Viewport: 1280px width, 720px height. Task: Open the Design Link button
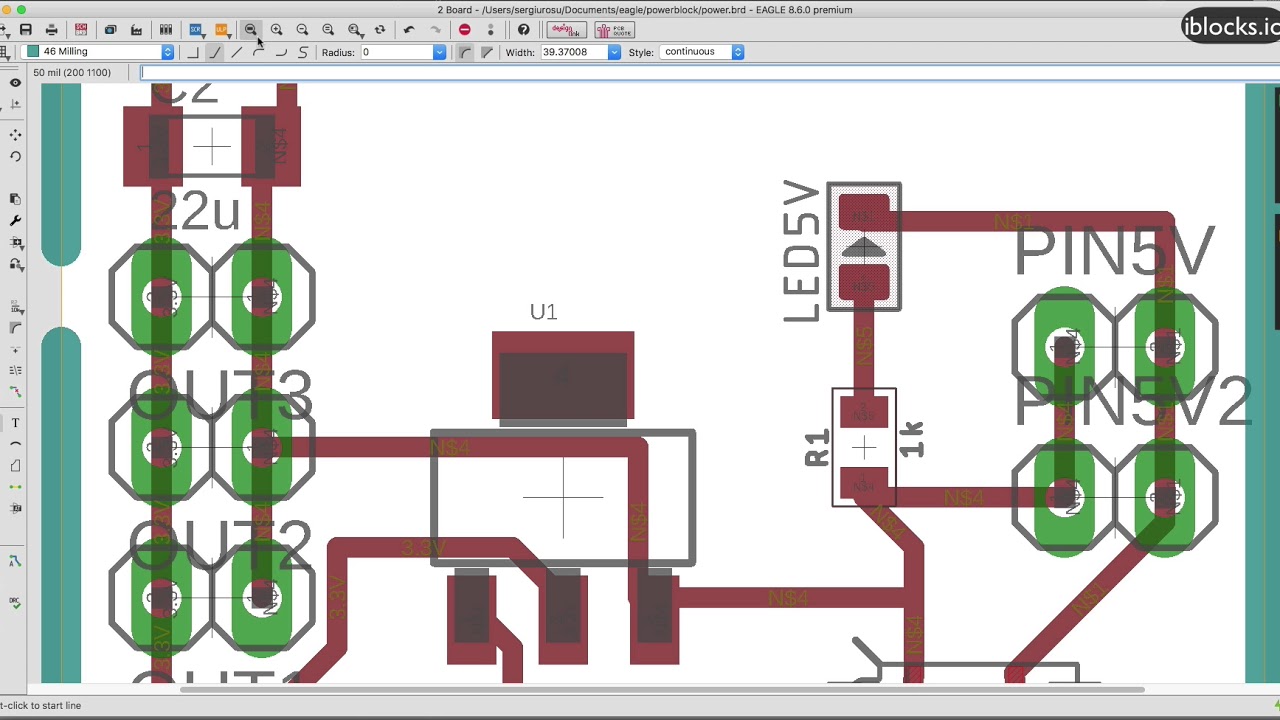(566, 30)
